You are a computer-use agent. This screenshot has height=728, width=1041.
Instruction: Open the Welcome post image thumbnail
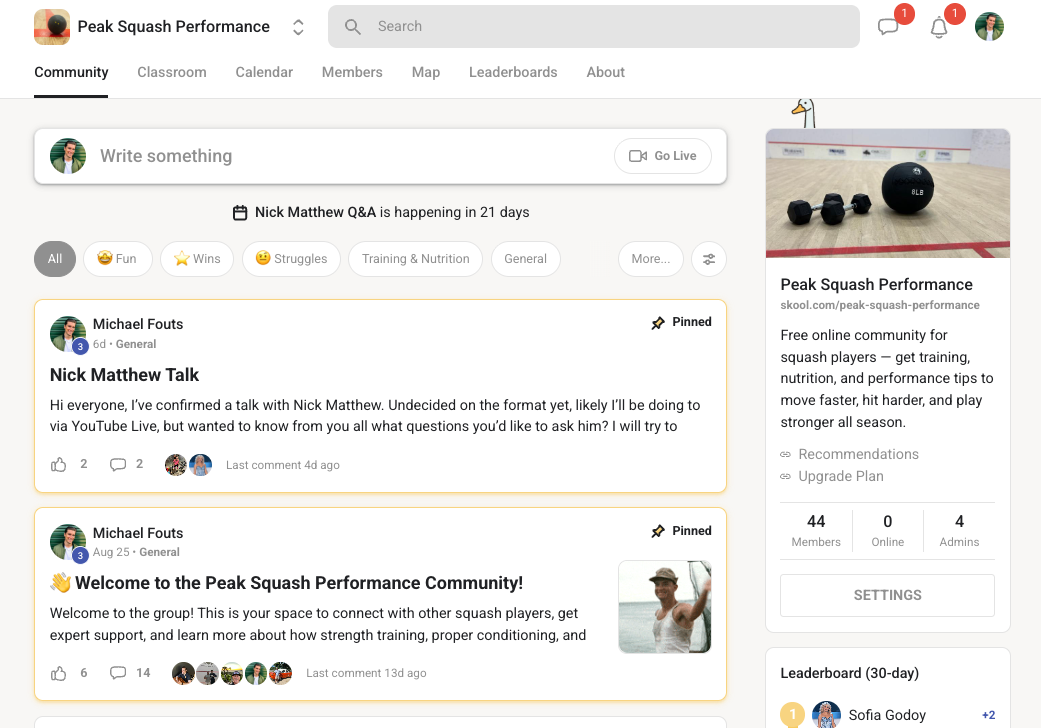pyautogui.click(x=665, y=607)
